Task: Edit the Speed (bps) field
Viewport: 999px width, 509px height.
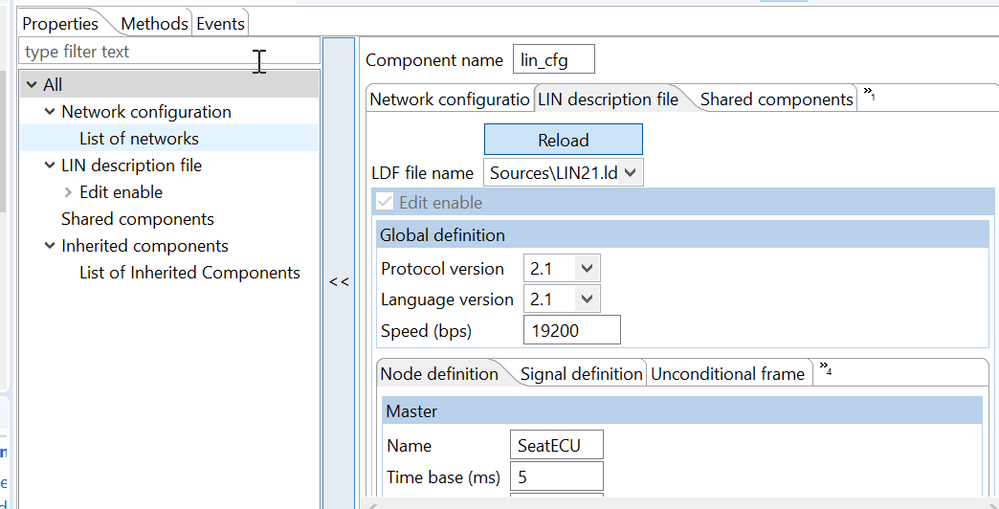Action: pos(571,330)
